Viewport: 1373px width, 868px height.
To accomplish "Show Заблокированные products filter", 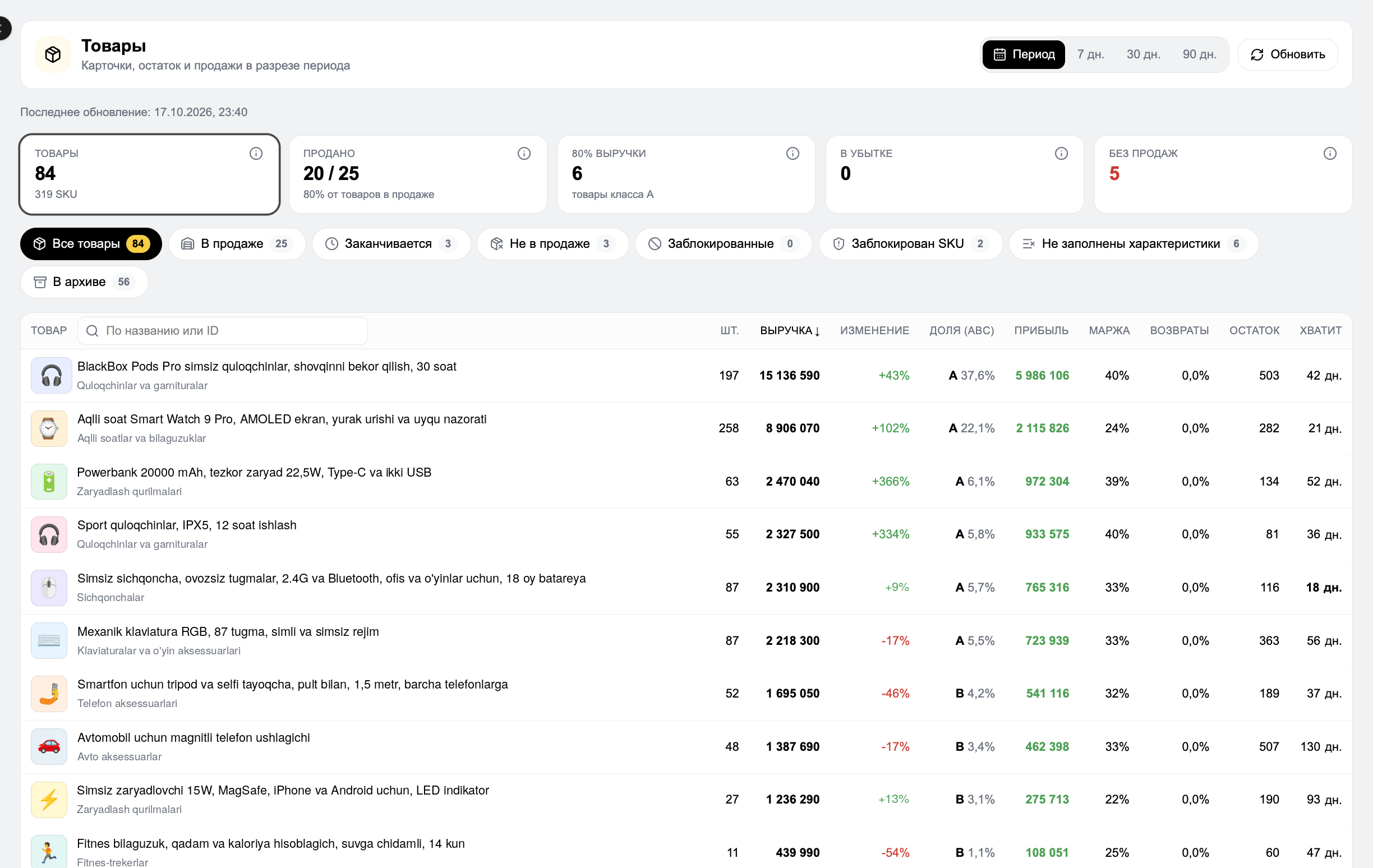I will click(724, 244).
